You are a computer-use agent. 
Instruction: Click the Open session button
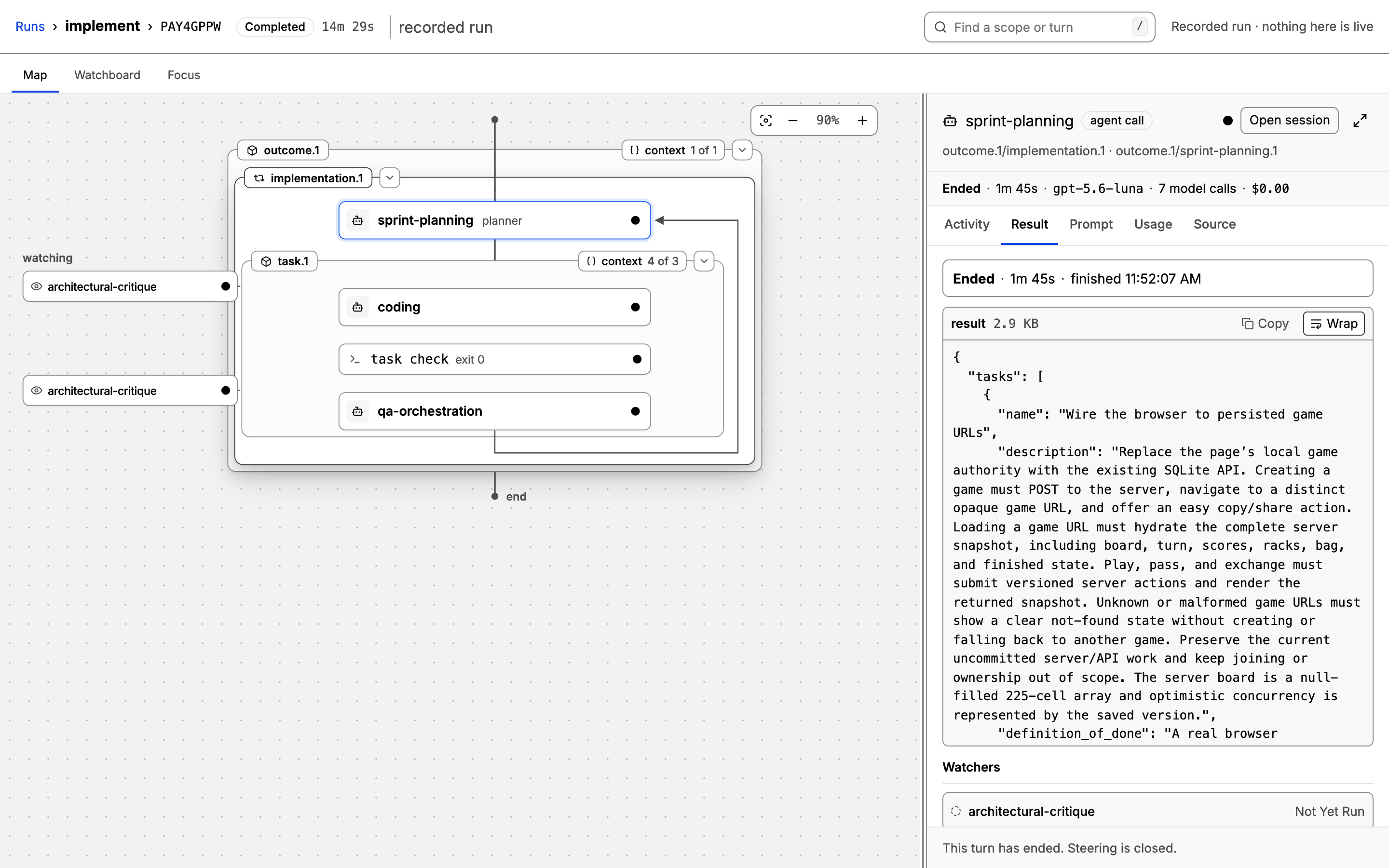coord(1289,121)
